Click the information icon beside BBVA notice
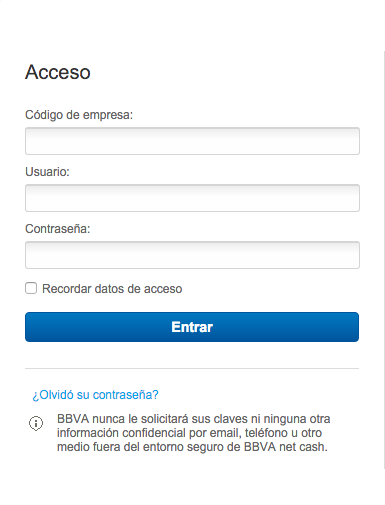 point(36,423)
